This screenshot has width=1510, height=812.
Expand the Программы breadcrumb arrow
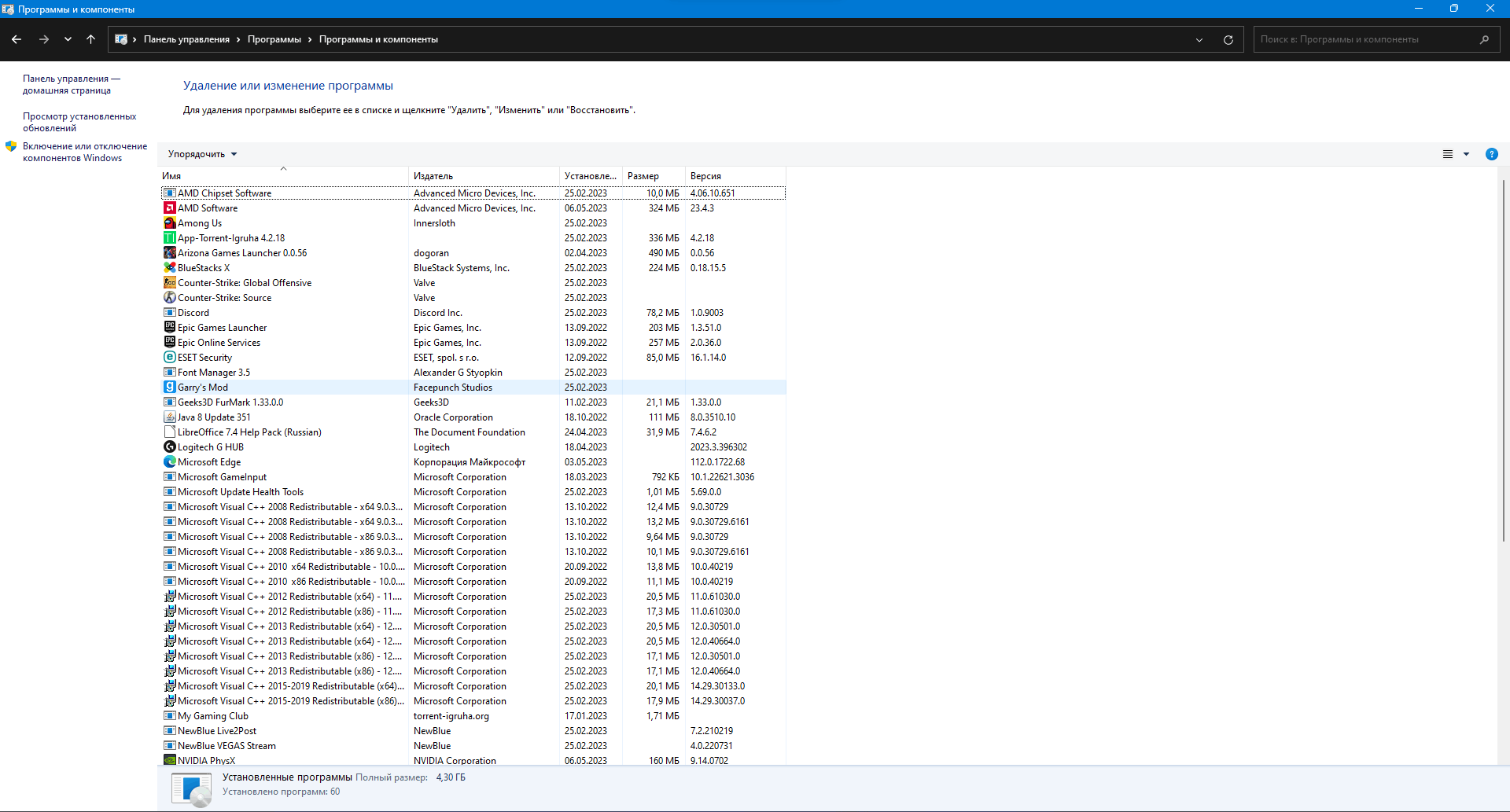(310, 39)
